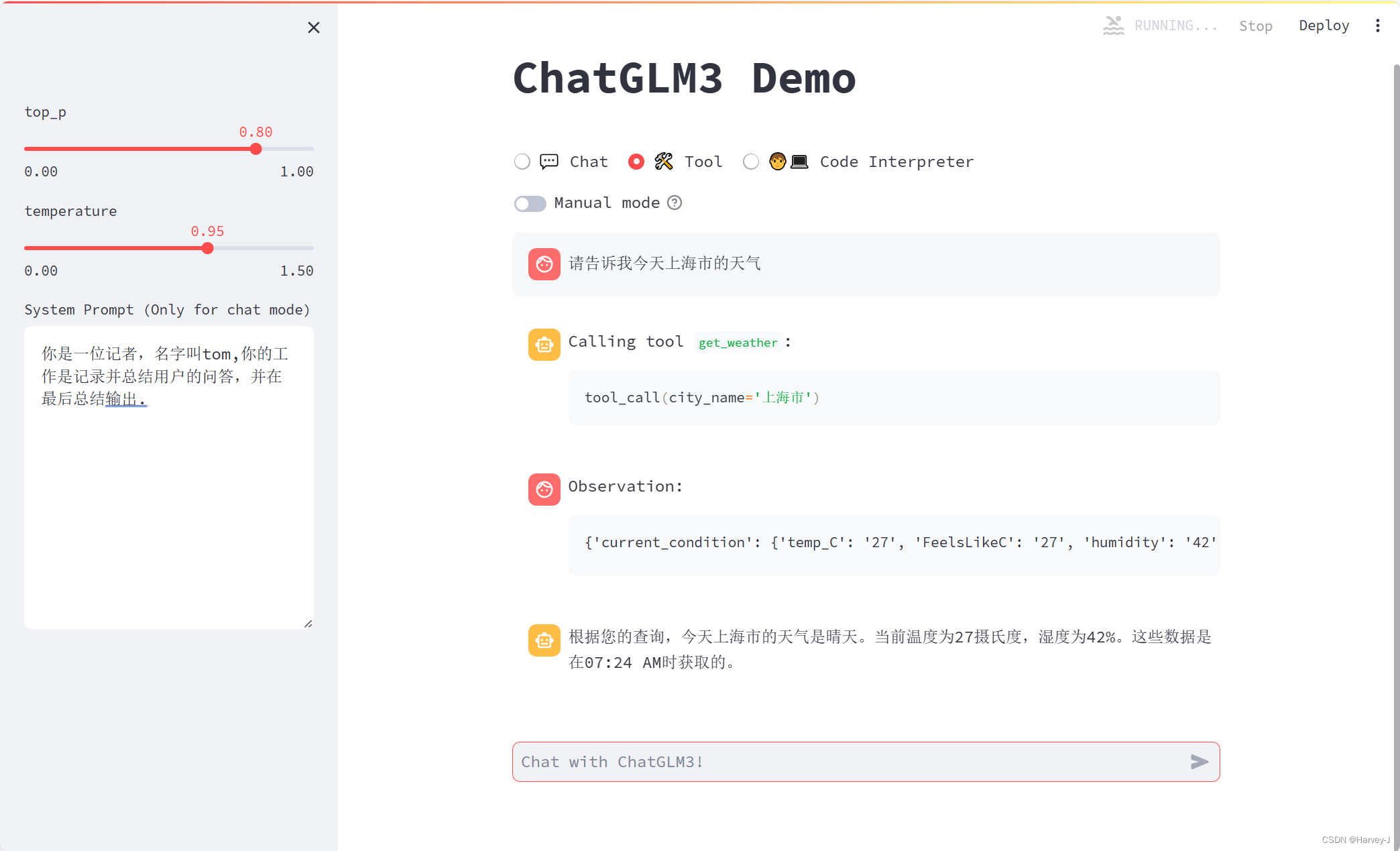Select the Code Interpreter radio button

[x=751, y=162]
